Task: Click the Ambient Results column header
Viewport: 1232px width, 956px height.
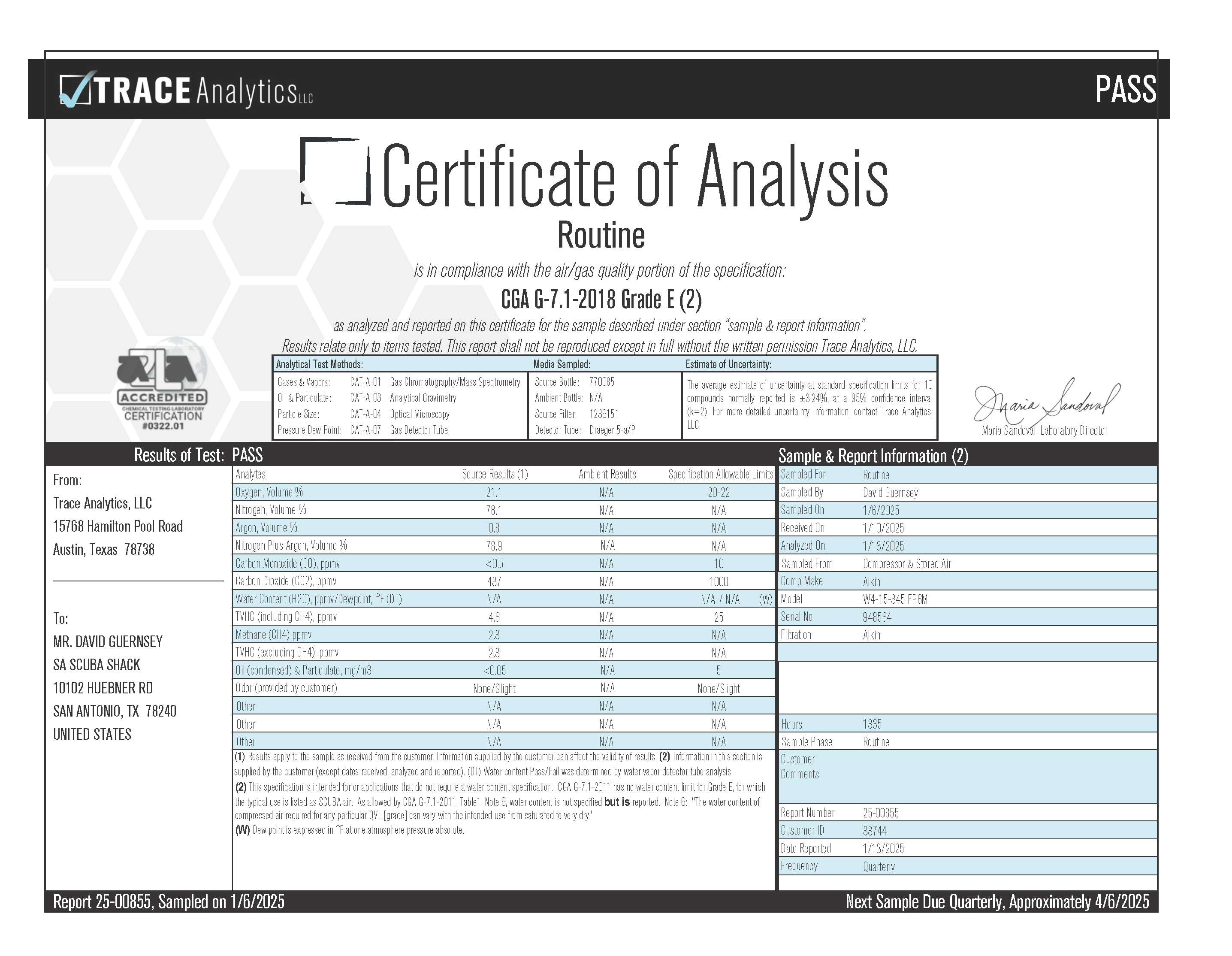Action: pyautogui.click(x=607, y=475)
